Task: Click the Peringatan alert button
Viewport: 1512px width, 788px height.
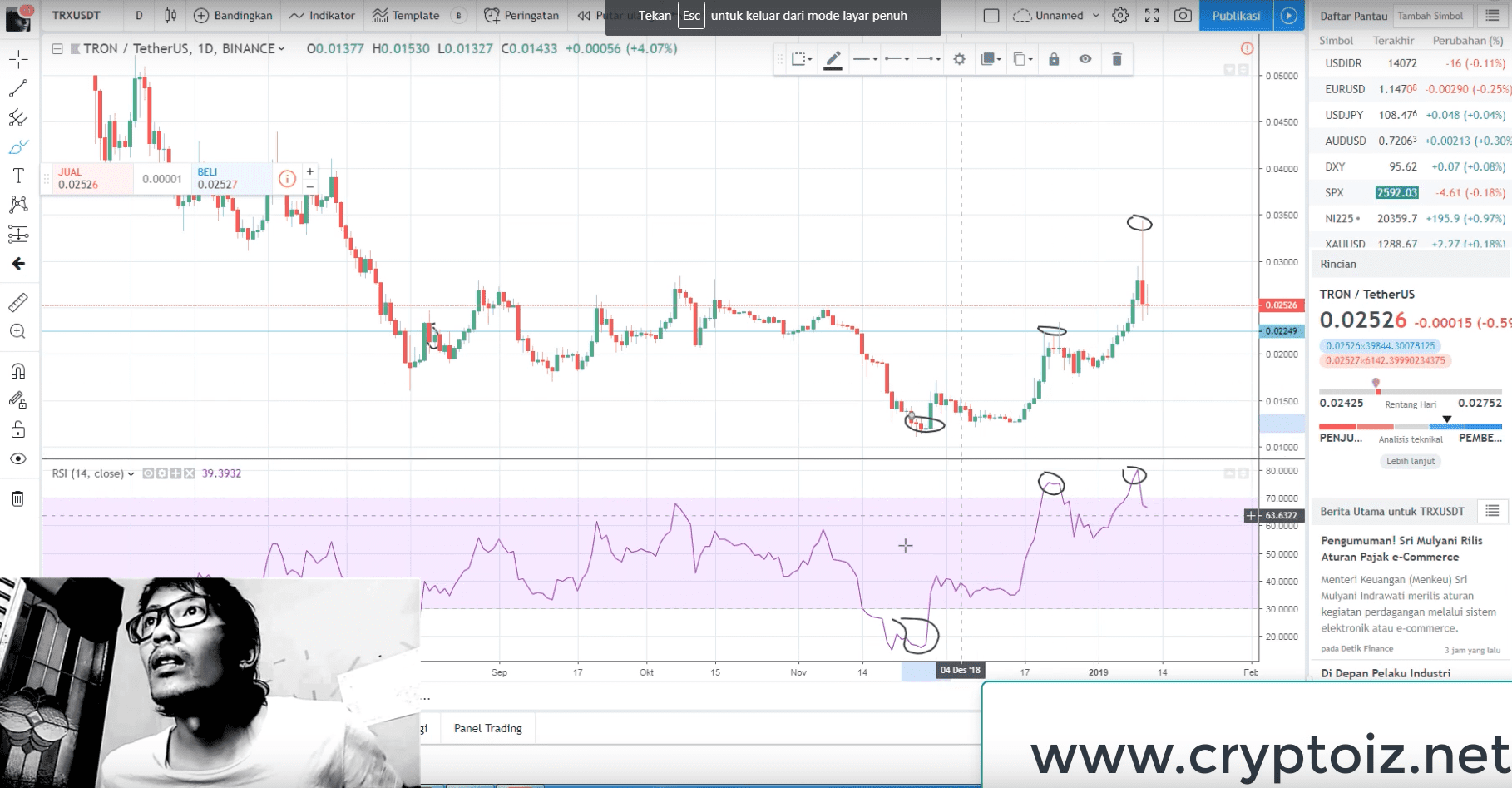Action: 521,15
